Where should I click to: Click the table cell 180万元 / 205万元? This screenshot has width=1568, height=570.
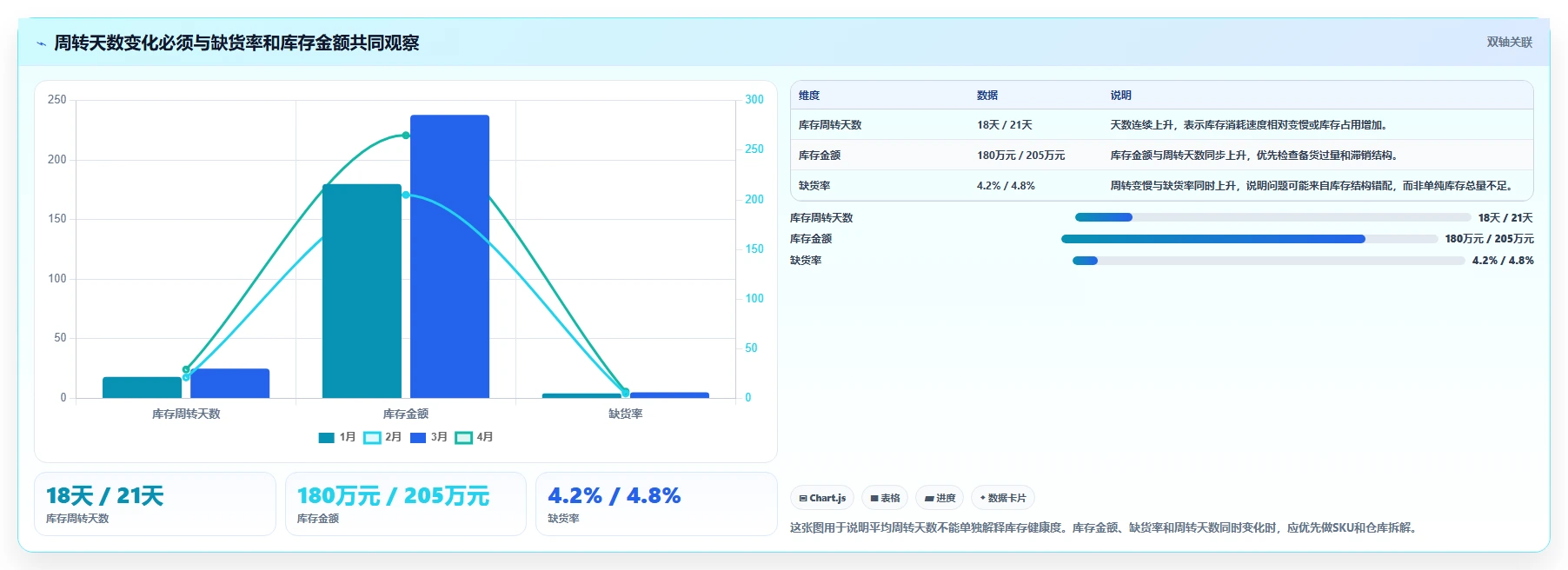tap(1021, 156)
